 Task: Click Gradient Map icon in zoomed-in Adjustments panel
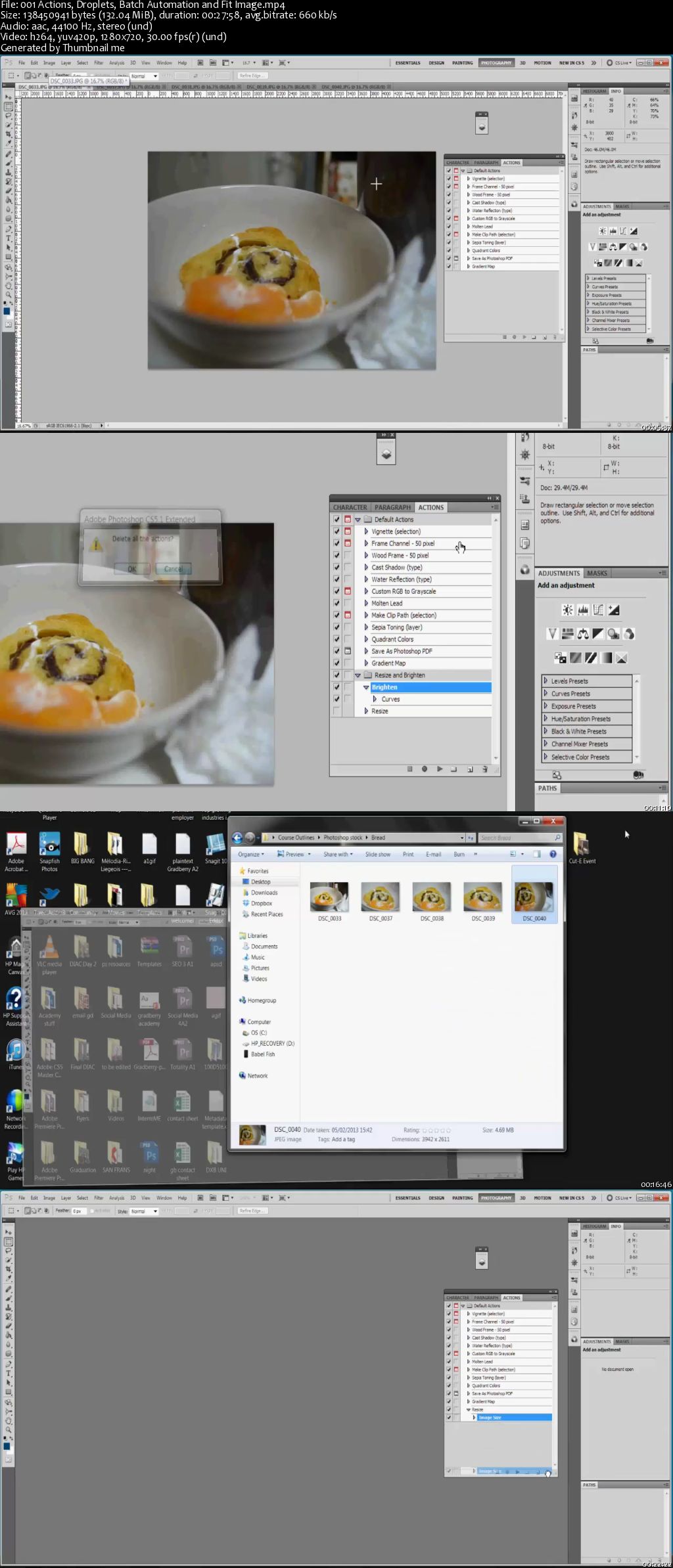pyautogui.click(x=606, y=658)
